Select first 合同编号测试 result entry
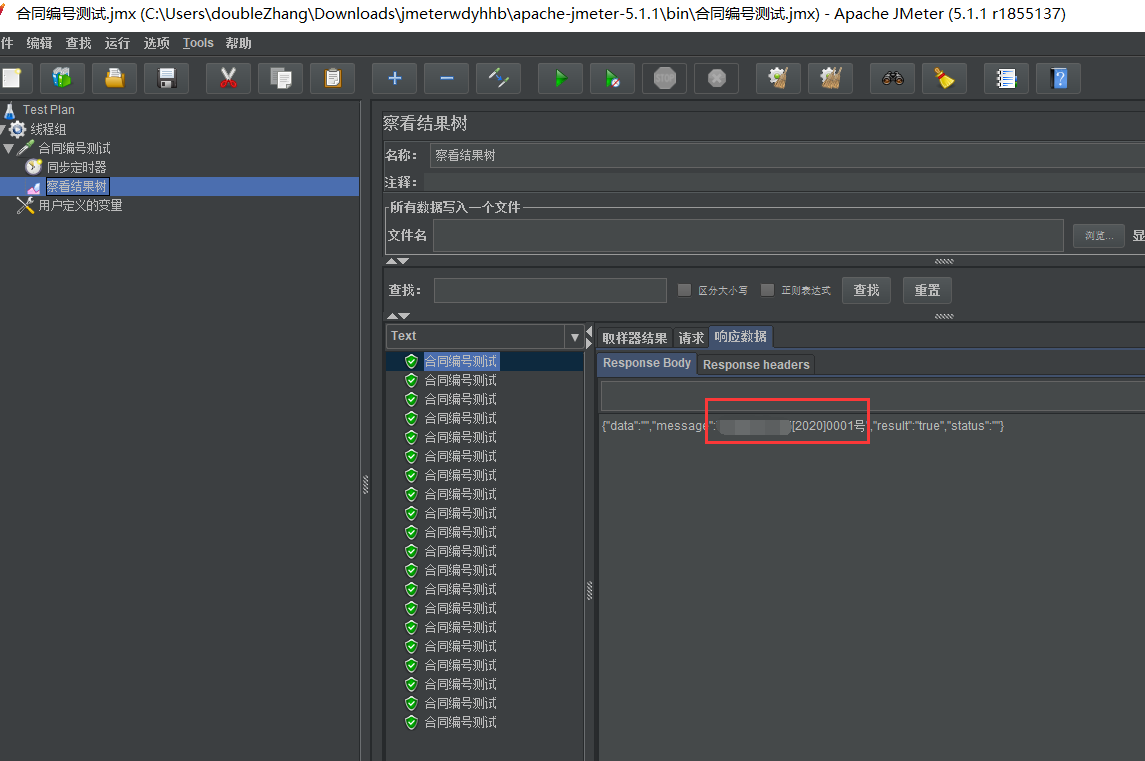 pos(460,362)
